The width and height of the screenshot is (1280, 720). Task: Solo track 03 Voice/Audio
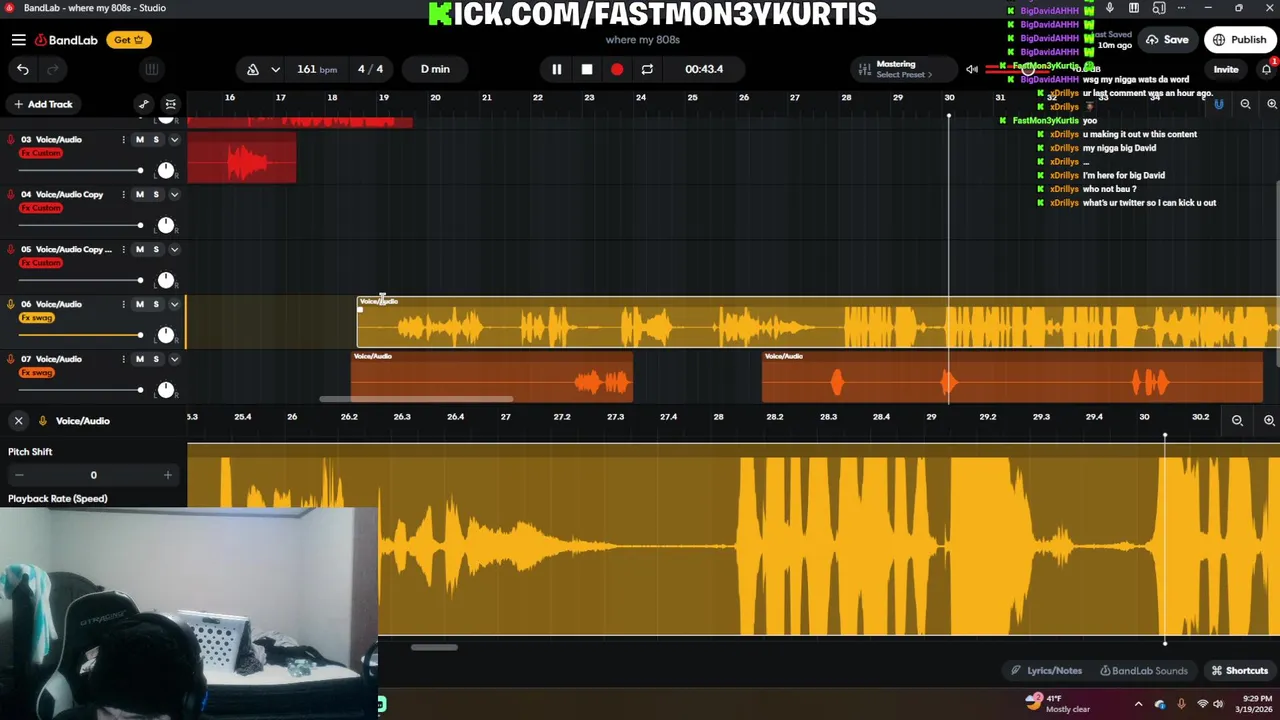pos(156,140)
